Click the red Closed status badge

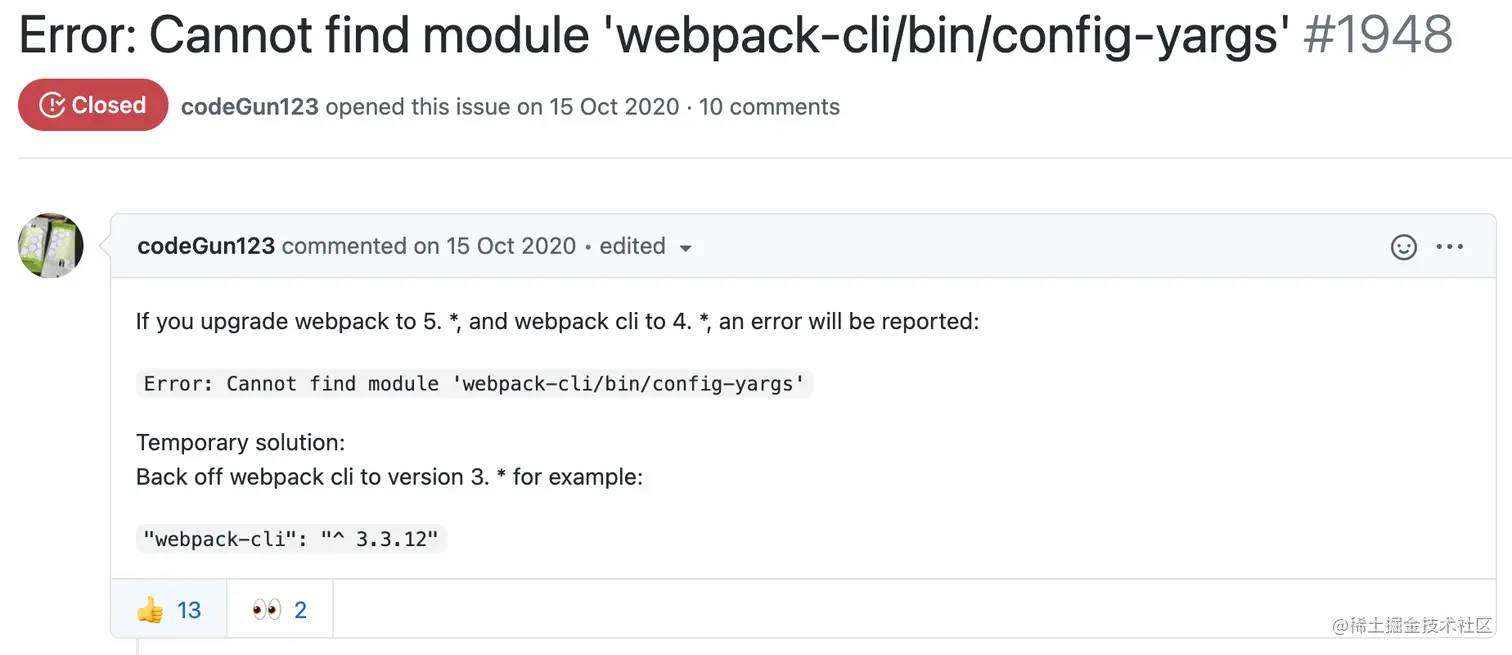point(93,105)
